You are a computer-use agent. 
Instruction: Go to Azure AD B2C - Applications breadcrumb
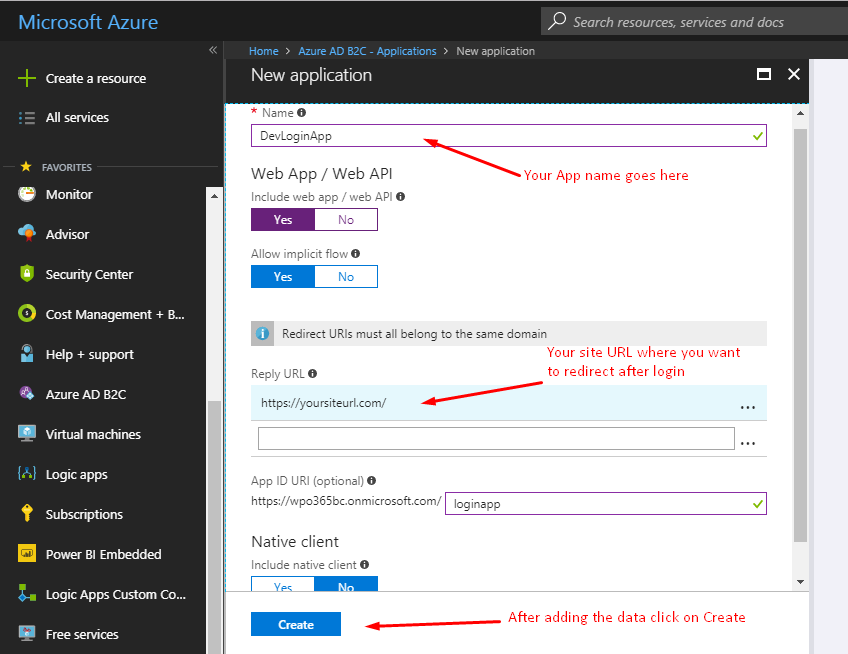[367, 51]
